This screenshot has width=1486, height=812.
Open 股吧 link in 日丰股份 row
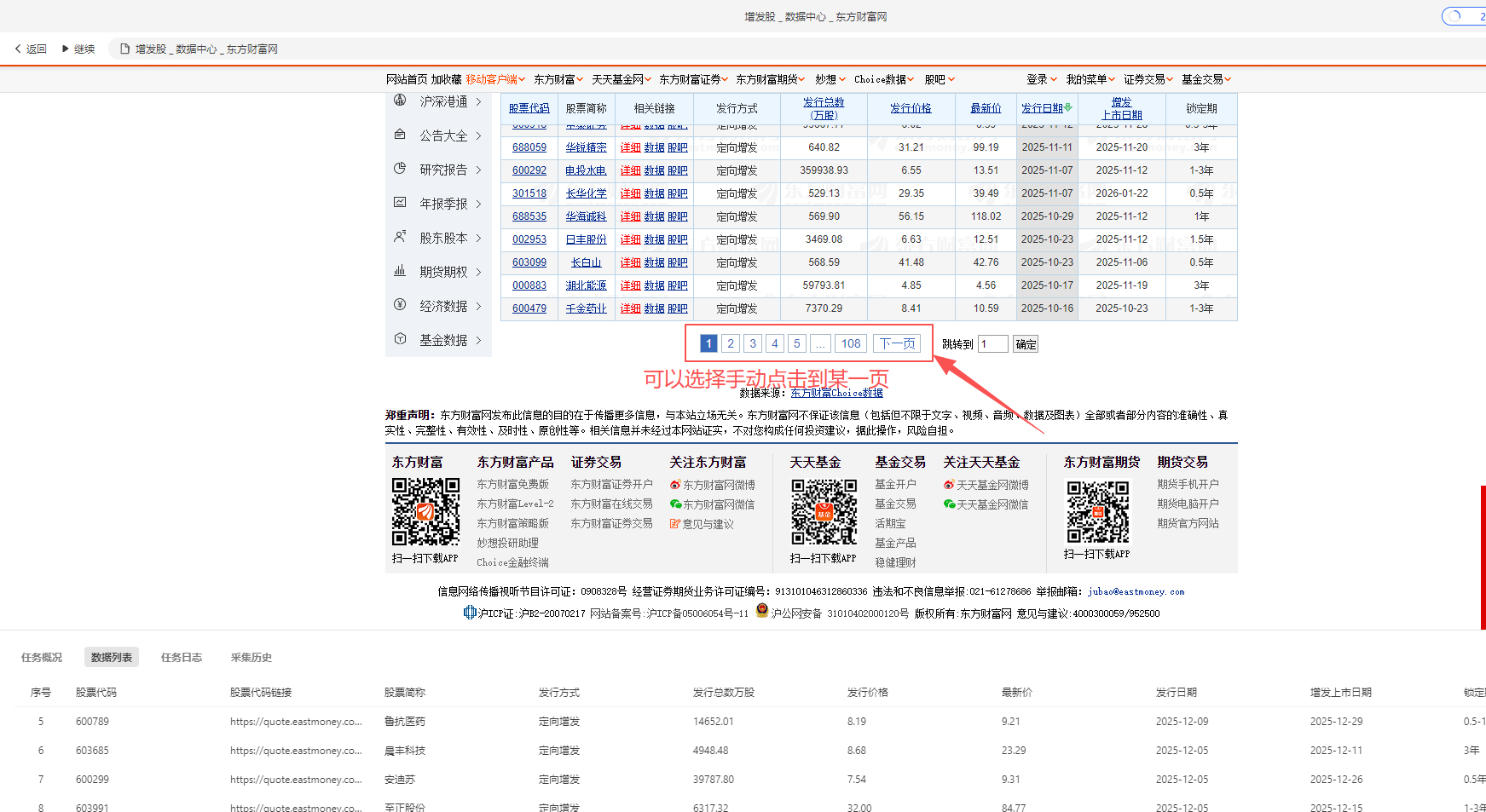point(678,239)
